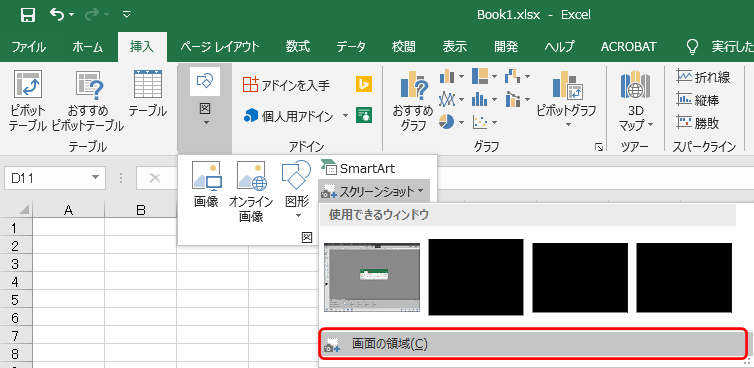Open the ヘルプ tab
The image size is (754, 368).
pyautogui.click(x=559, y=47)
